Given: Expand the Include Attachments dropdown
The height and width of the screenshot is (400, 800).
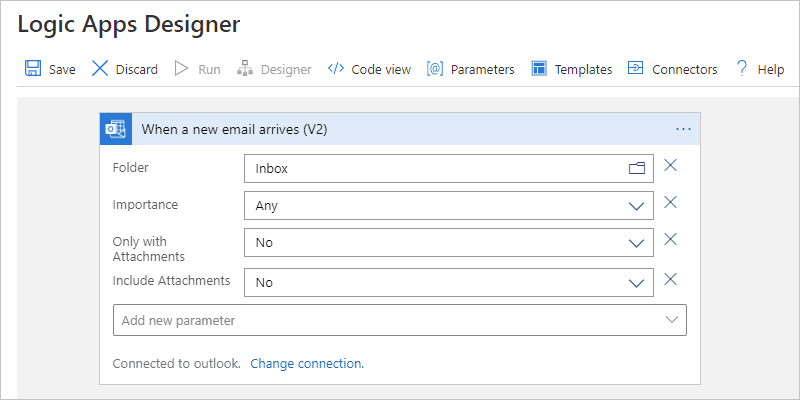Looking at the screenshot, I should [636, 283].
